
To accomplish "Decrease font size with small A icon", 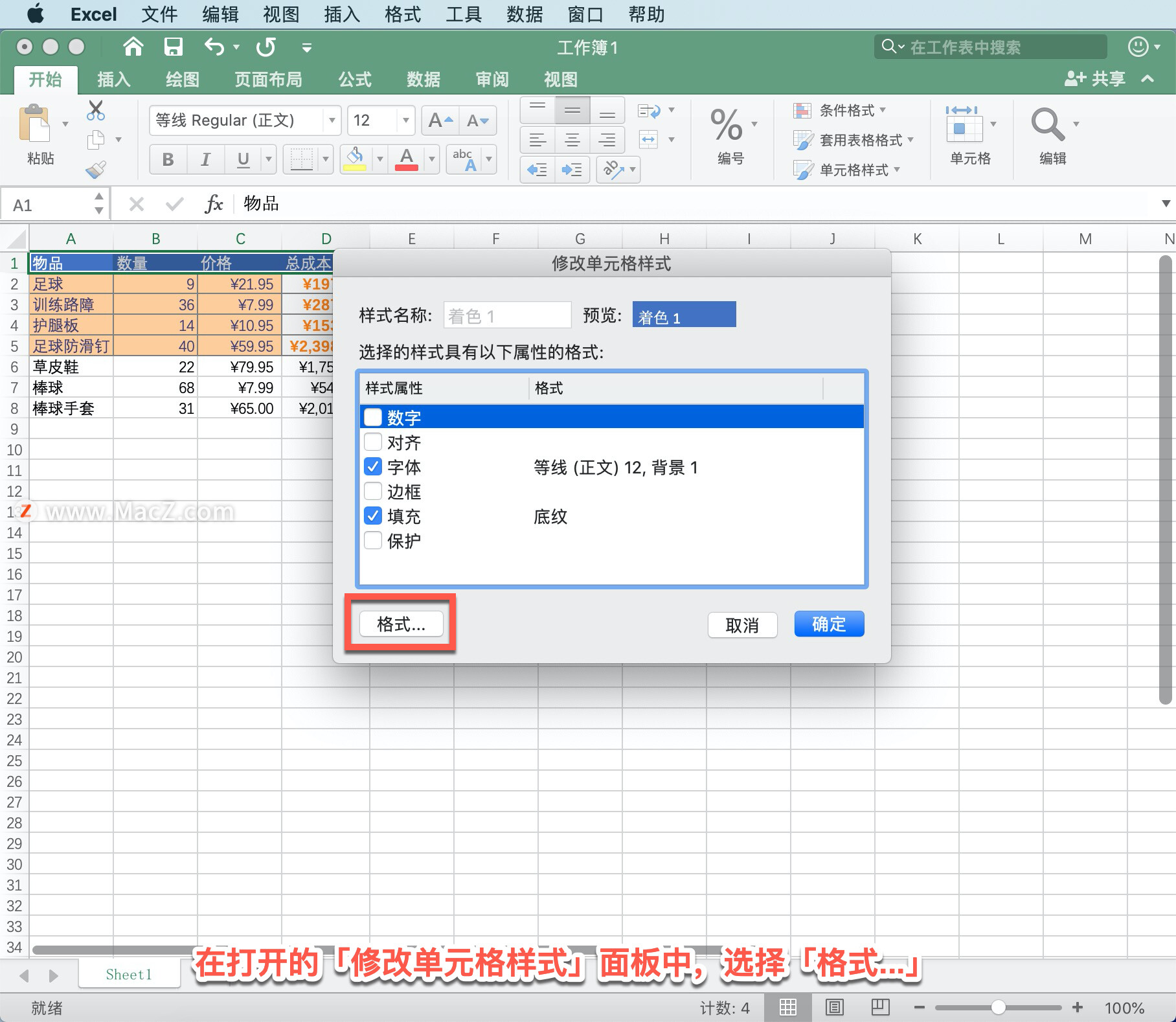I will coord(478,120).
